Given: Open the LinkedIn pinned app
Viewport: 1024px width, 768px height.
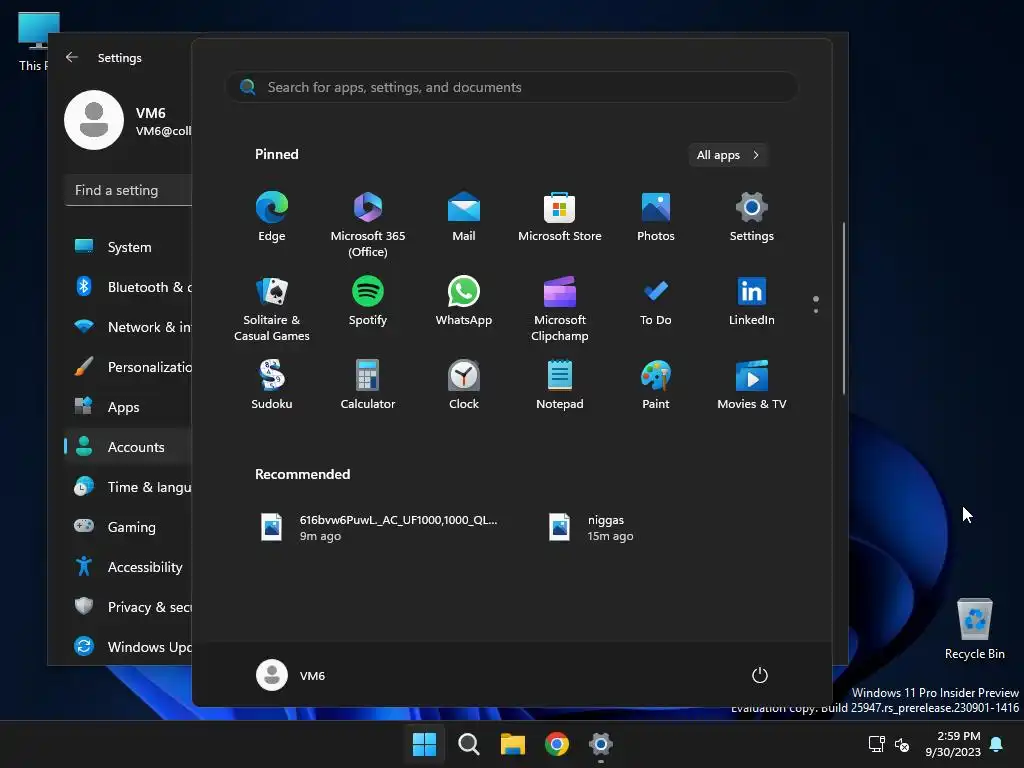Looking at the screenshot, I should click(751, 301).
